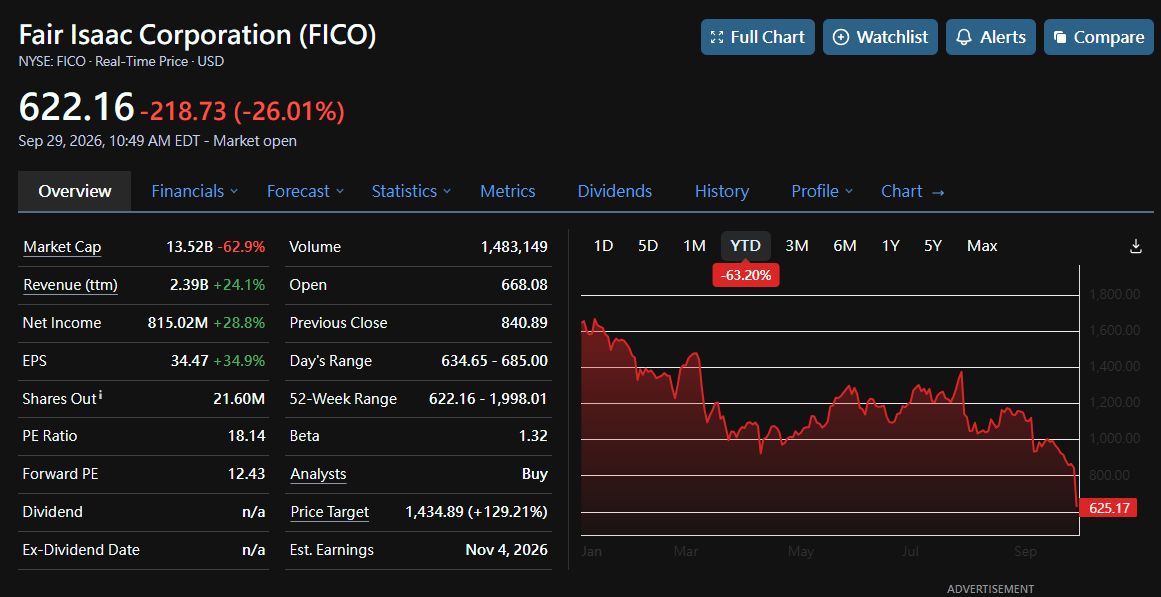1161x597 pixels.
Task: Select the 5D chart range
Action: (x=648, y=246)
